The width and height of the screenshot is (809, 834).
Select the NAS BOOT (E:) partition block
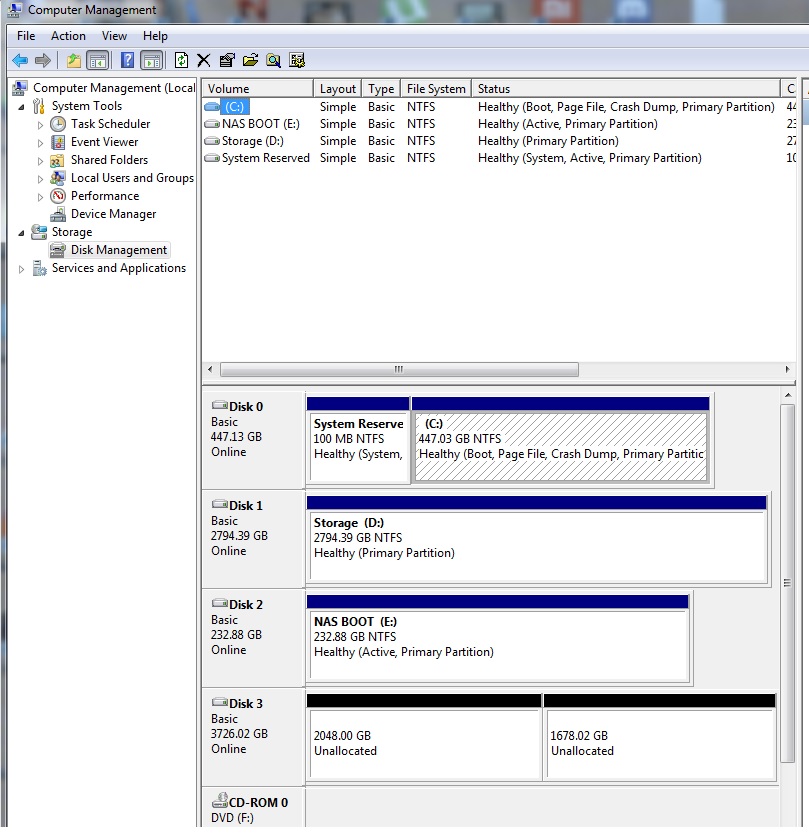tap(498, 637)
